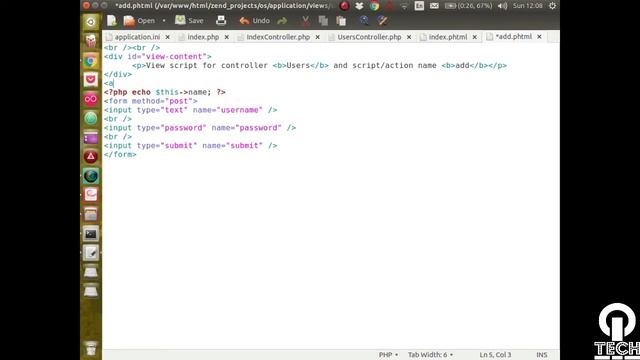640x360 pixels.
Task: Open the file manager launcher icon
Action: 91,214
